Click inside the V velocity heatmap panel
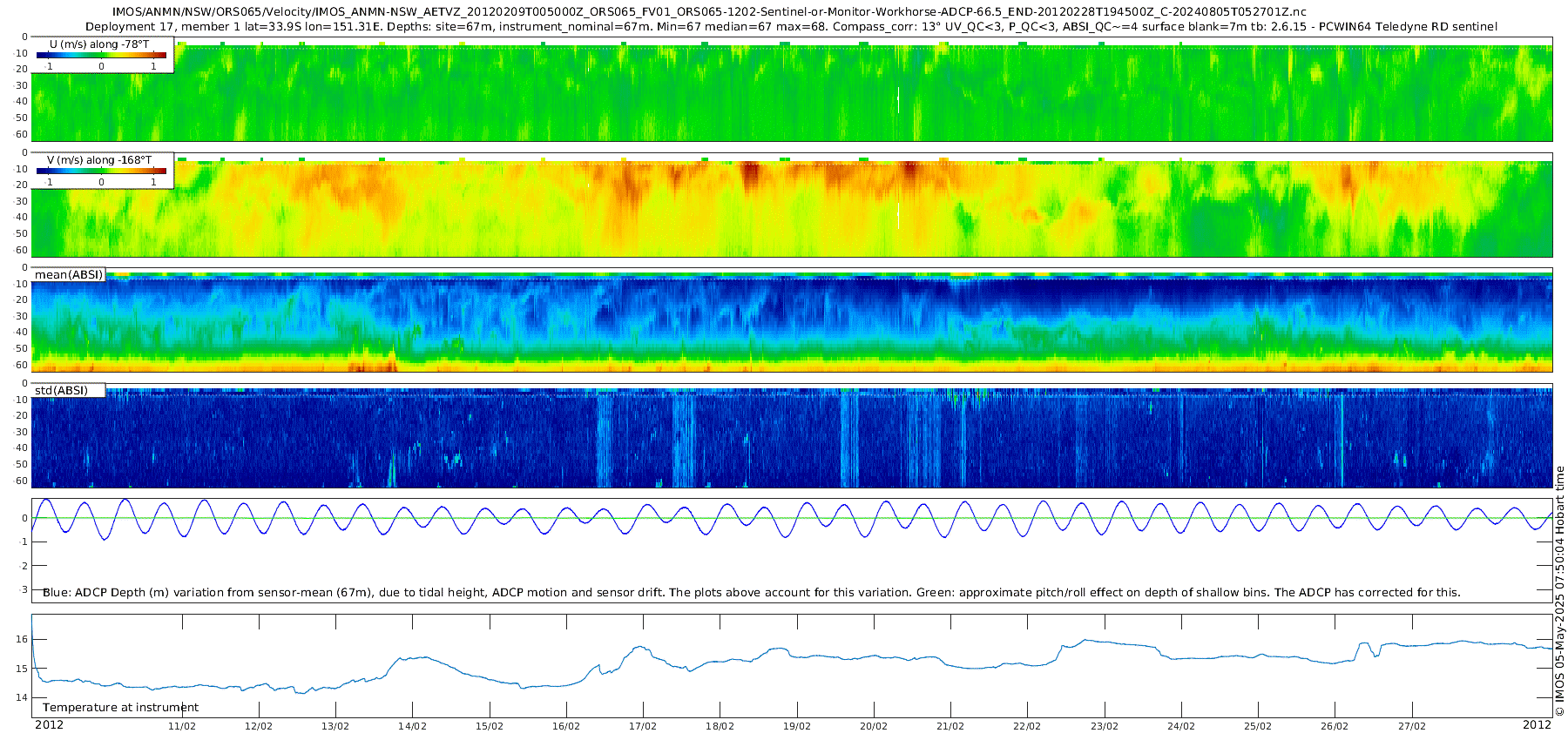Viewport: 1568px width, 740px height. [792, 205]
